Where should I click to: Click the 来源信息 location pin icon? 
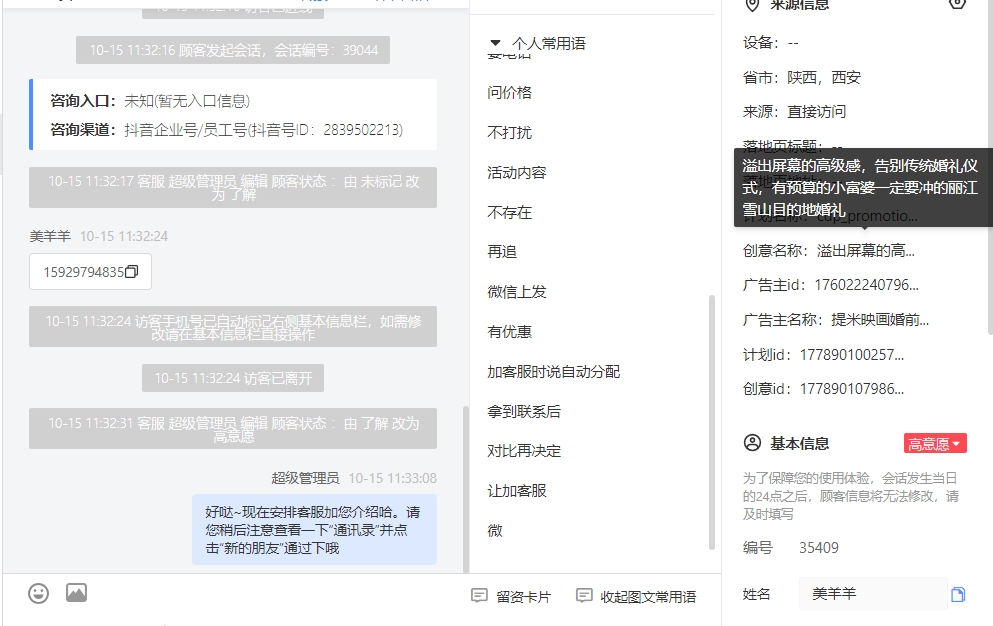(752, 5)
